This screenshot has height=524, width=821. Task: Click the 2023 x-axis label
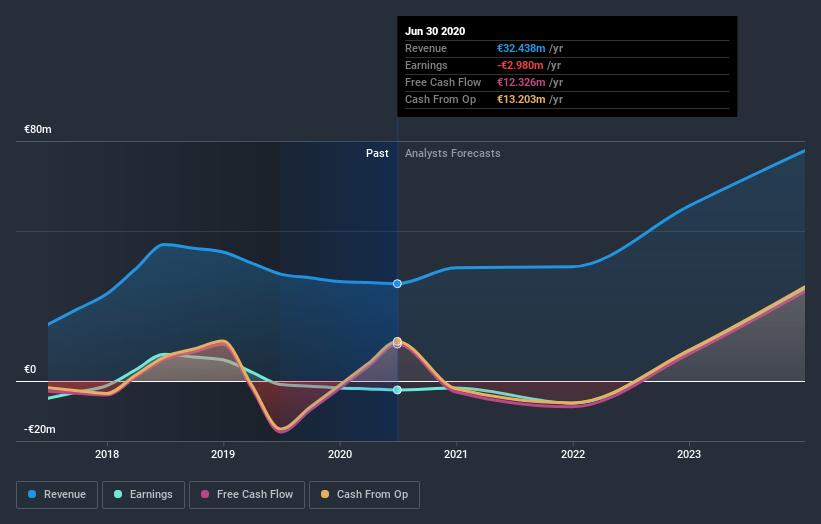coord(689,454)
